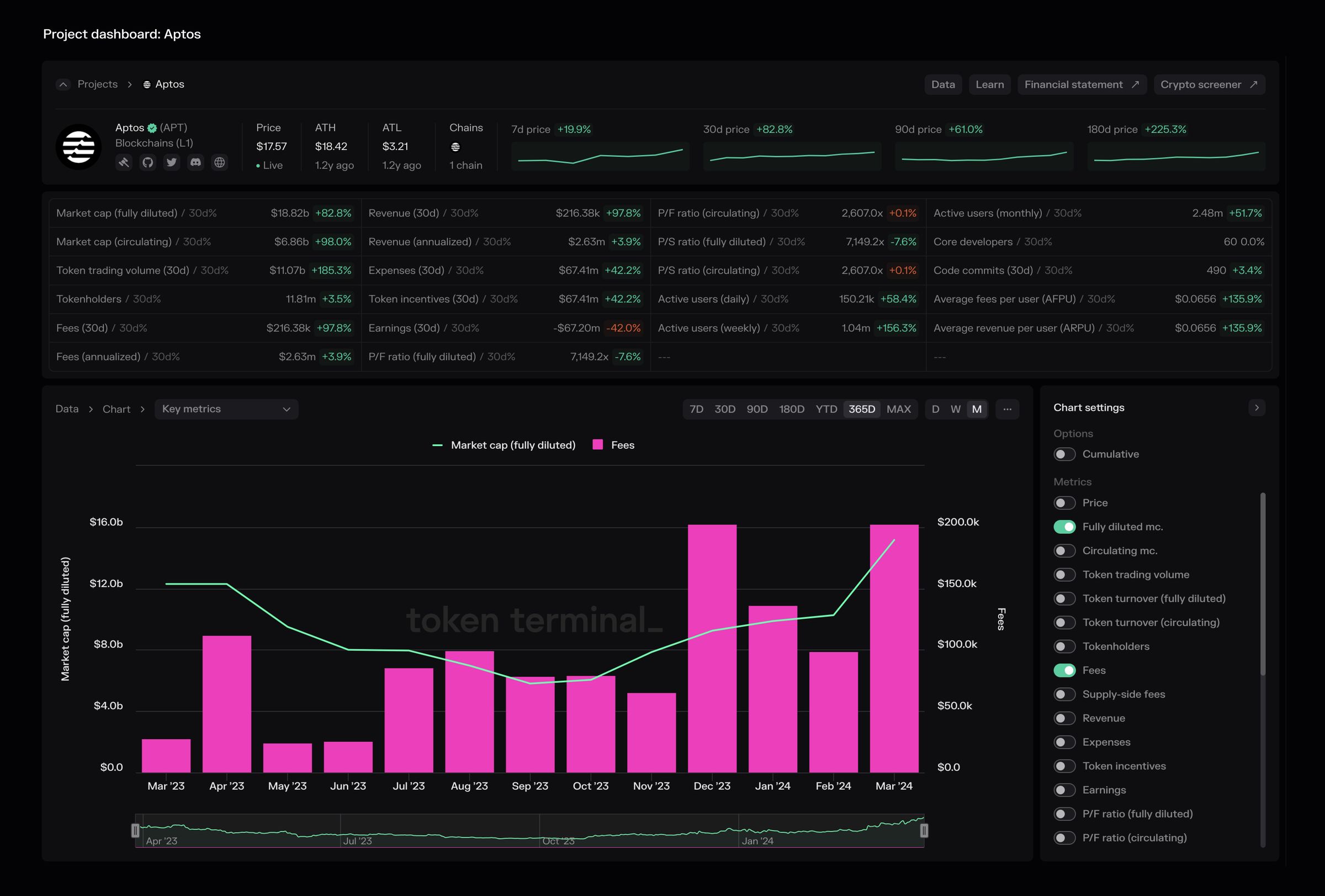This screenshot has height=896, width=1325.
Task: Open the Aptos GitHub icon link
Action: pyautogui.click(x=147, y=162)
